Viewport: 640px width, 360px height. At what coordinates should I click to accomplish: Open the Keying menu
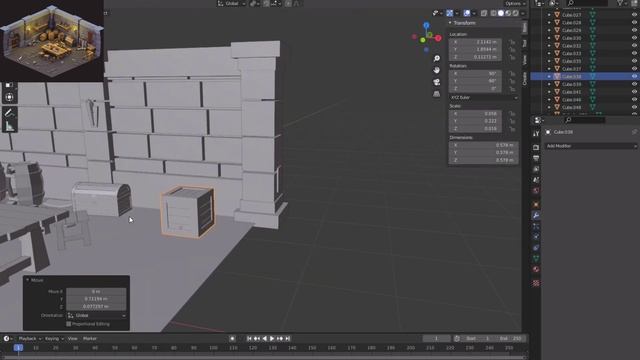[x=54, y=338]
